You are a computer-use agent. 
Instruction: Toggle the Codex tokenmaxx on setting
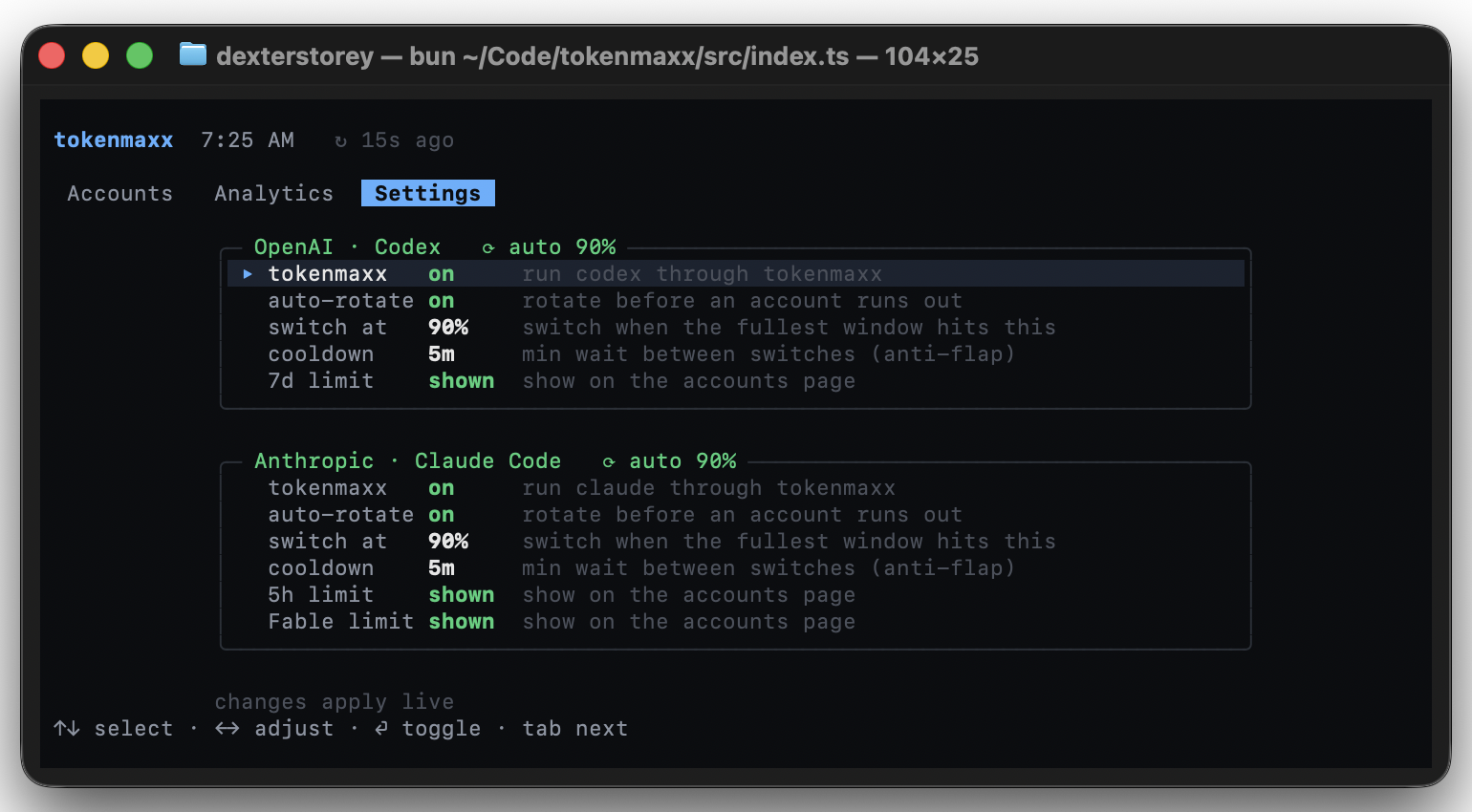(x=442, y=274)
